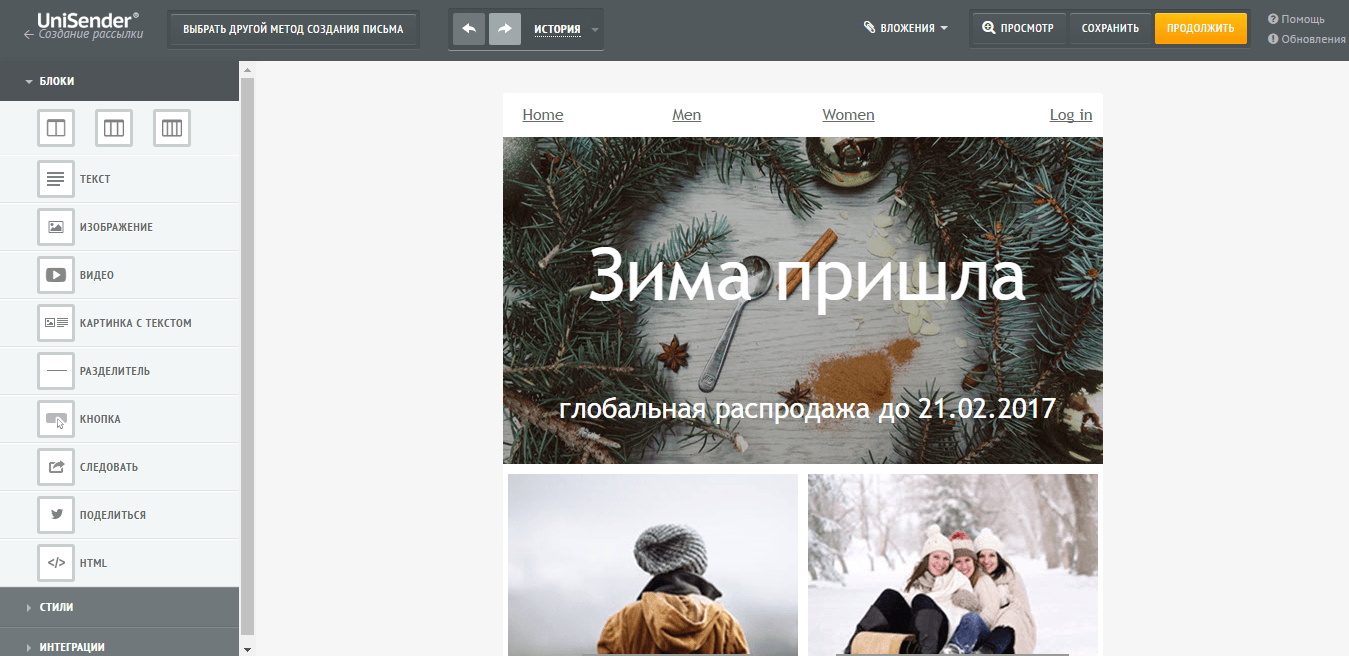
Task: Open the История dropdown
Action: [x=567, y=29]
